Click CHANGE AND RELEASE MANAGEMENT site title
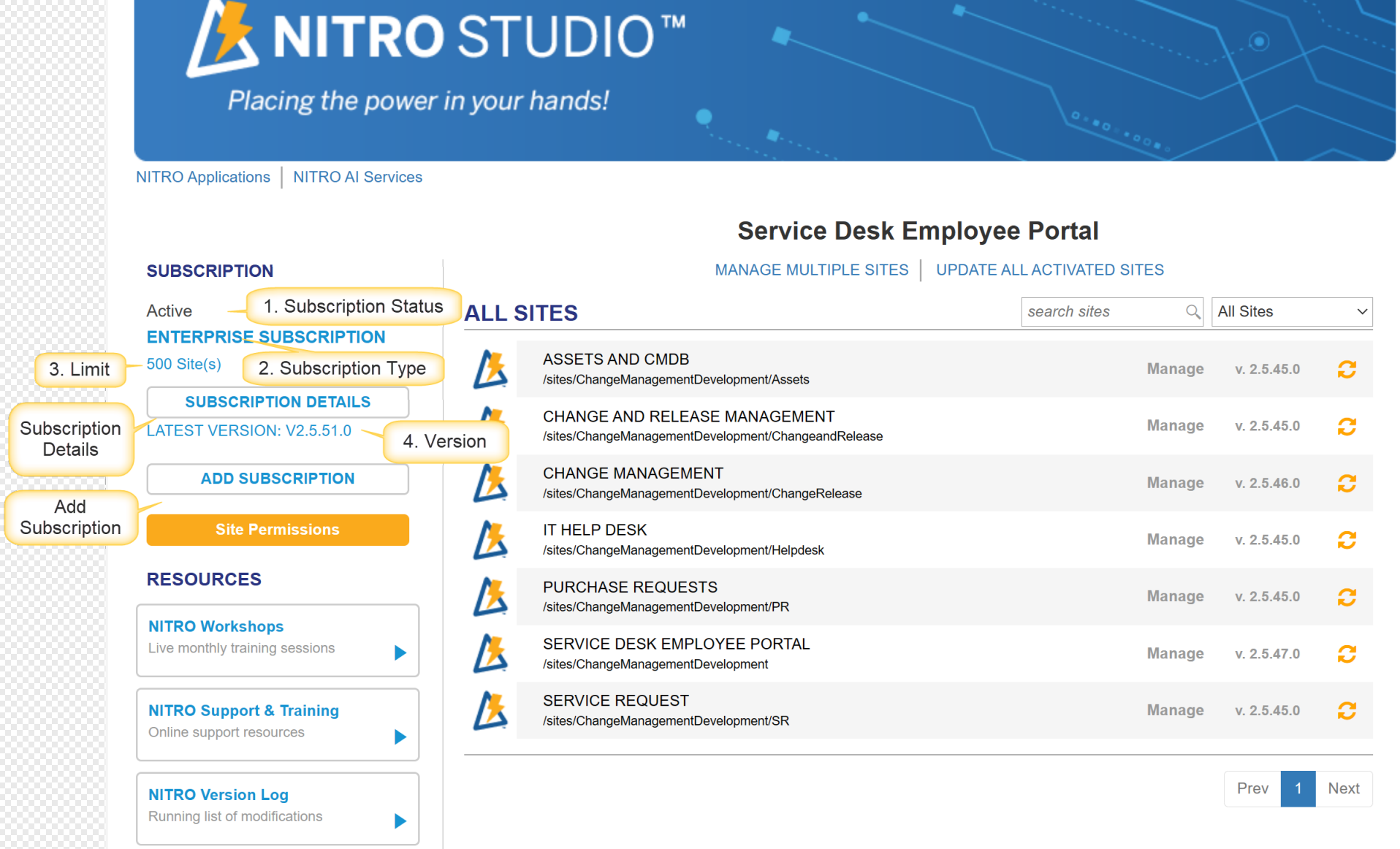This screenshot has height=849, width=1400. (688, 416)
